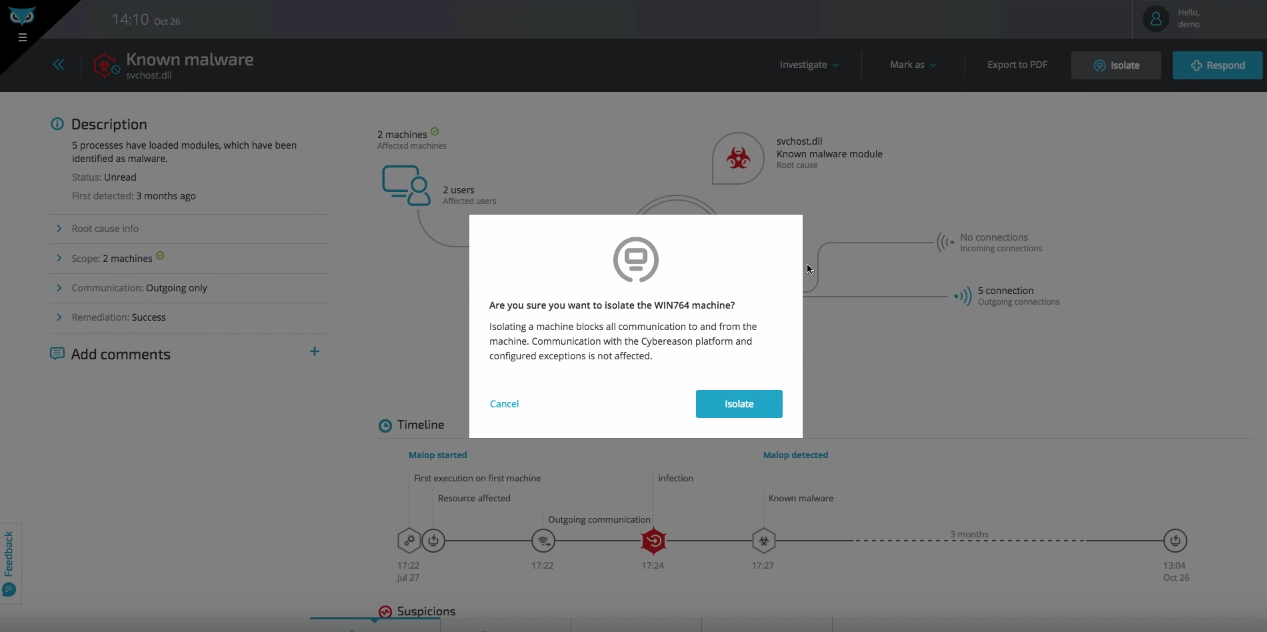Click the outgoing connections signal icon

[x=961, y=296]
